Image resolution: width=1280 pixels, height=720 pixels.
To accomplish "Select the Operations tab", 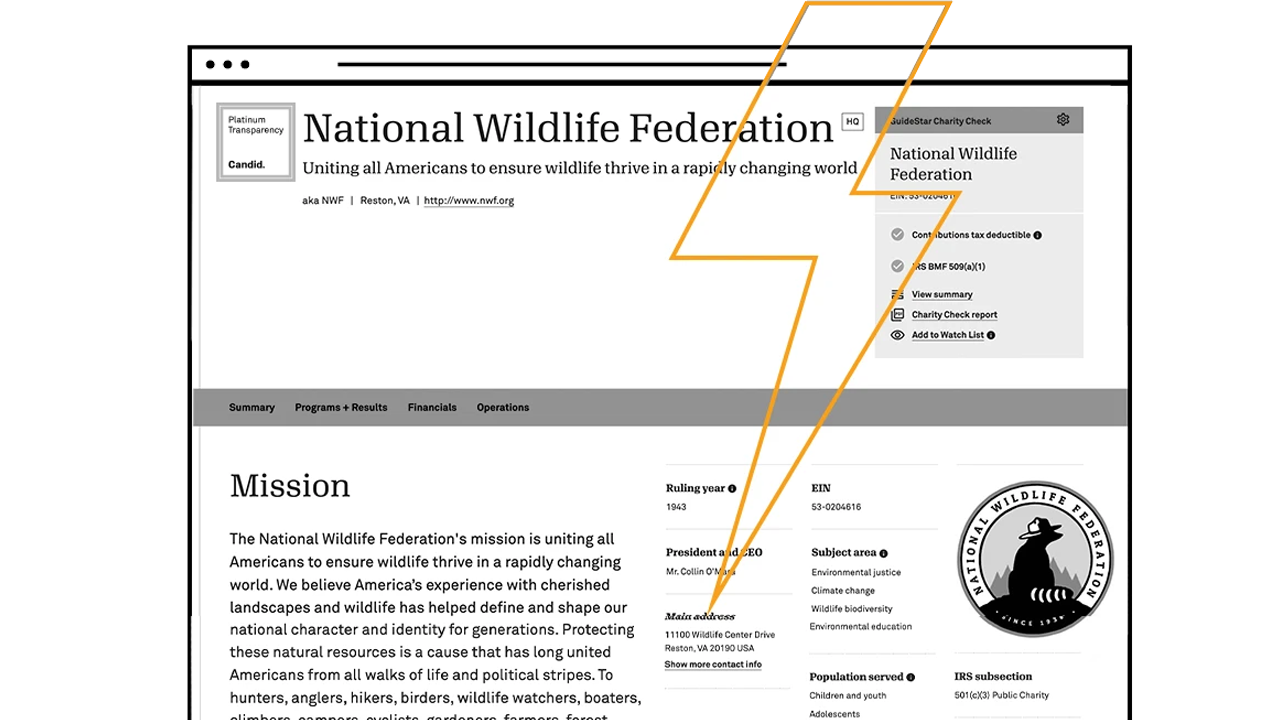I will tap(503, 407).
